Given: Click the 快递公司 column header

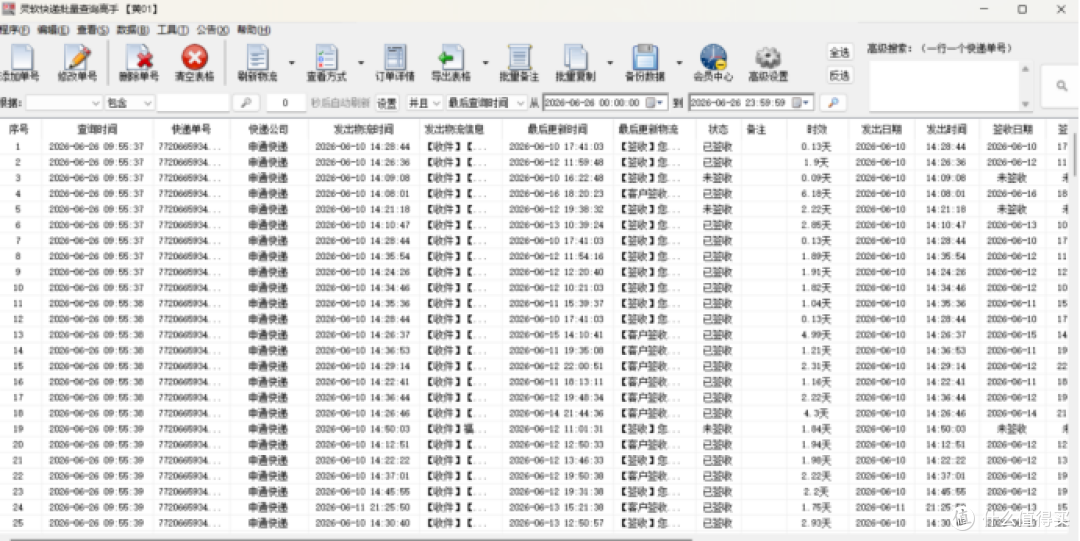Looking at the screenshot, I should (x=269, y=130).
